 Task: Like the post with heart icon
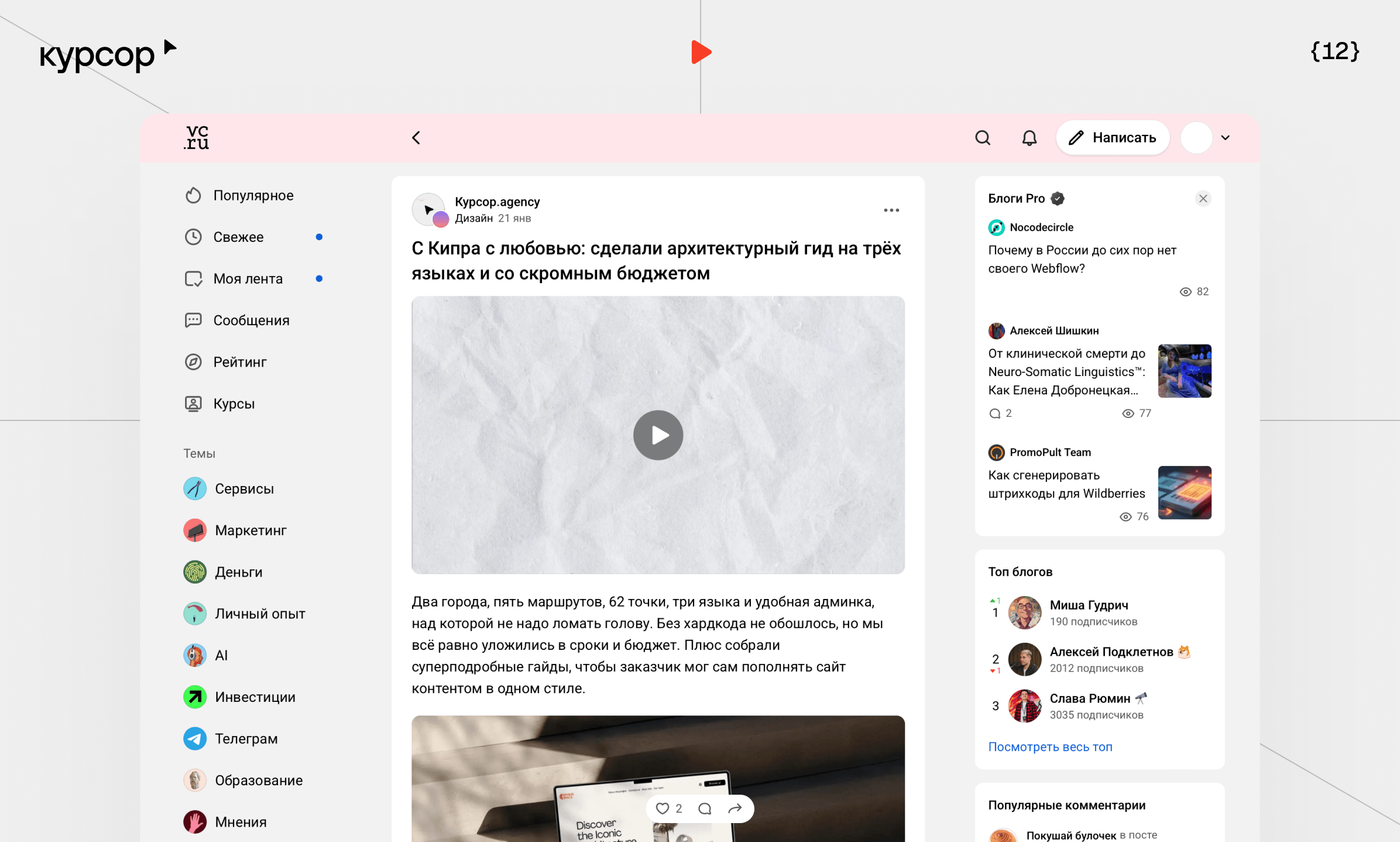[662, 808]
